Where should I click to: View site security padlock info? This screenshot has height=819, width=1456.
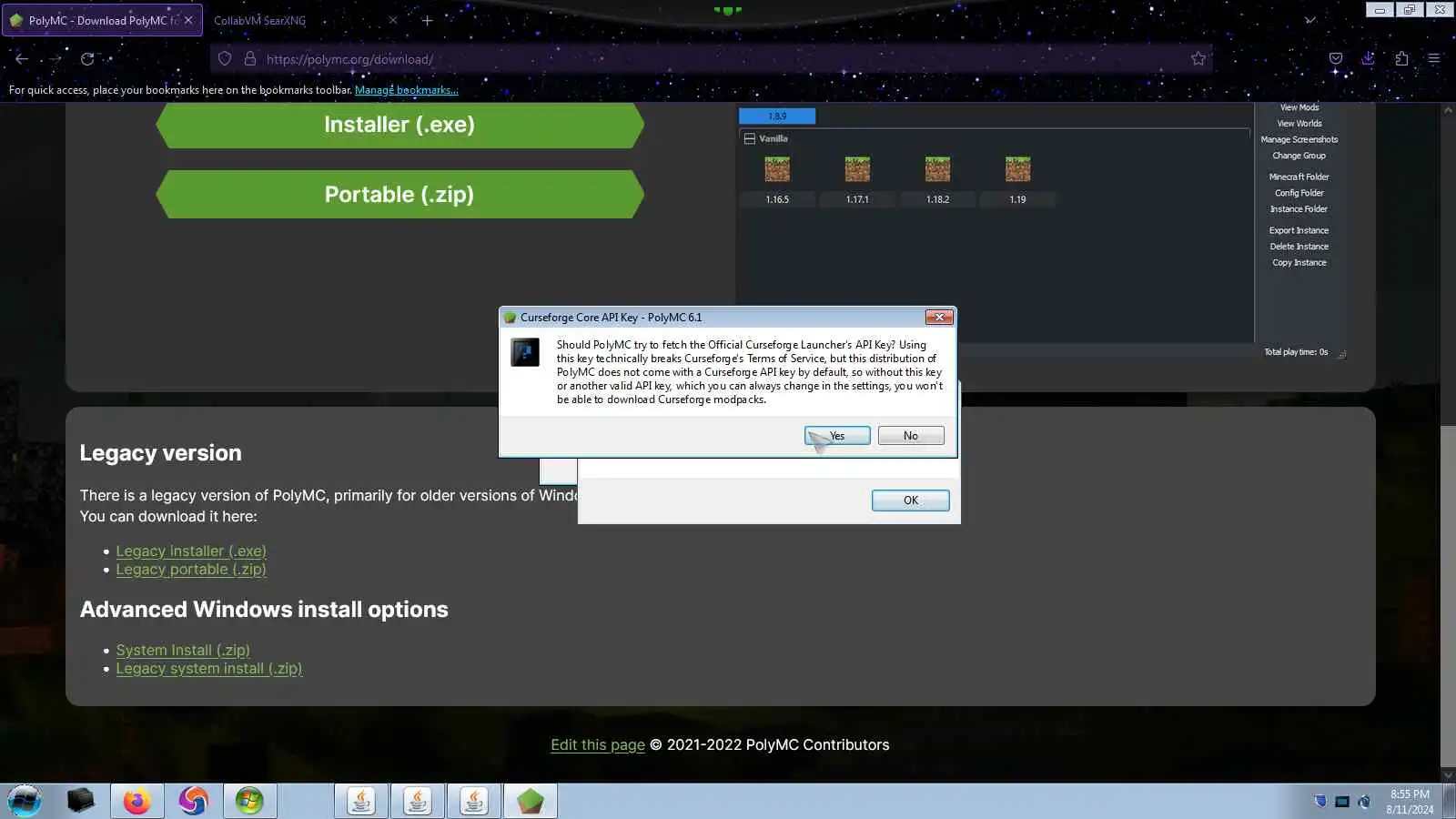[x=250, y=58]
